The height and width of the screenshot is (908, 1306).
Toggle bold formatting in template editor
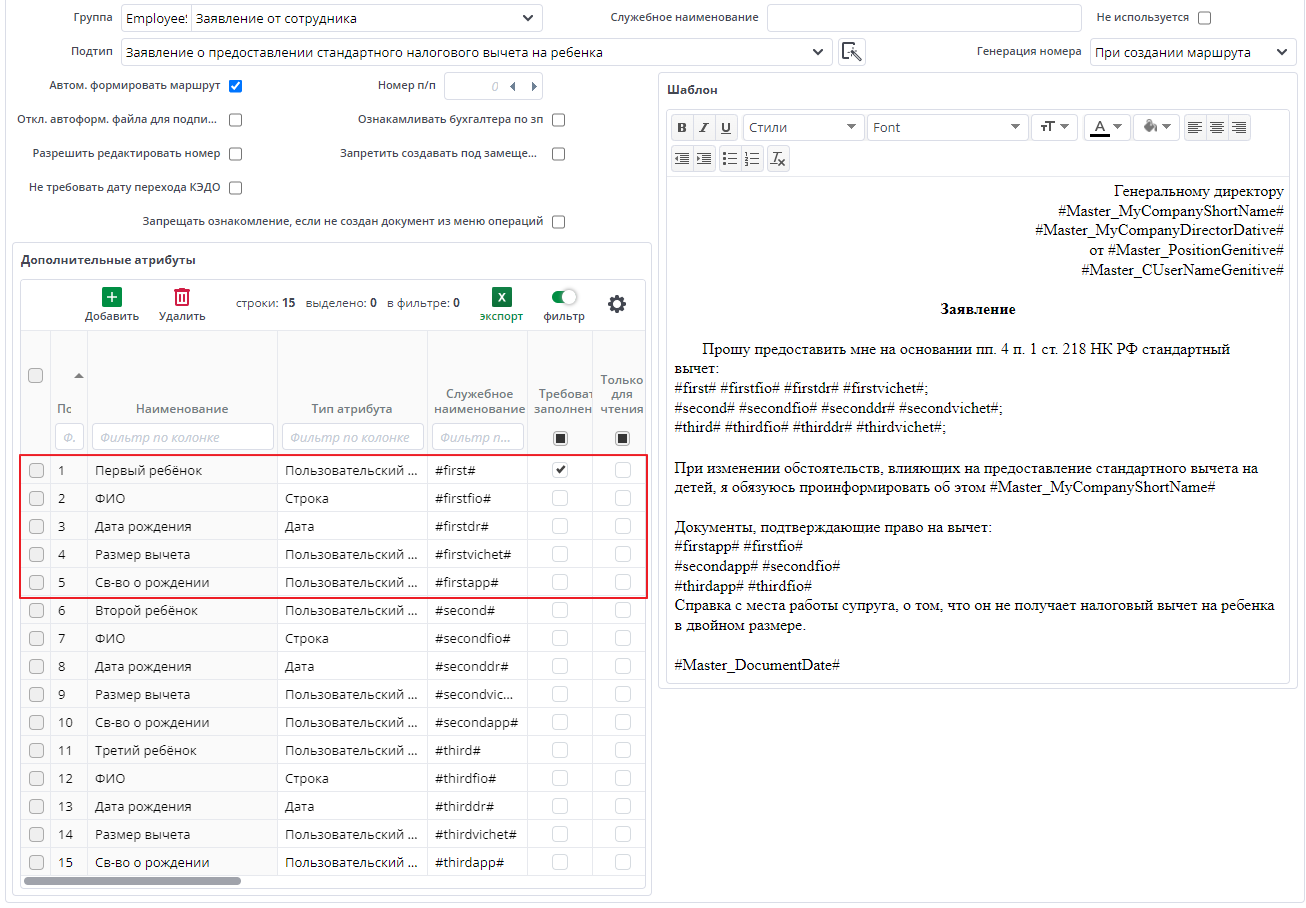682,128
